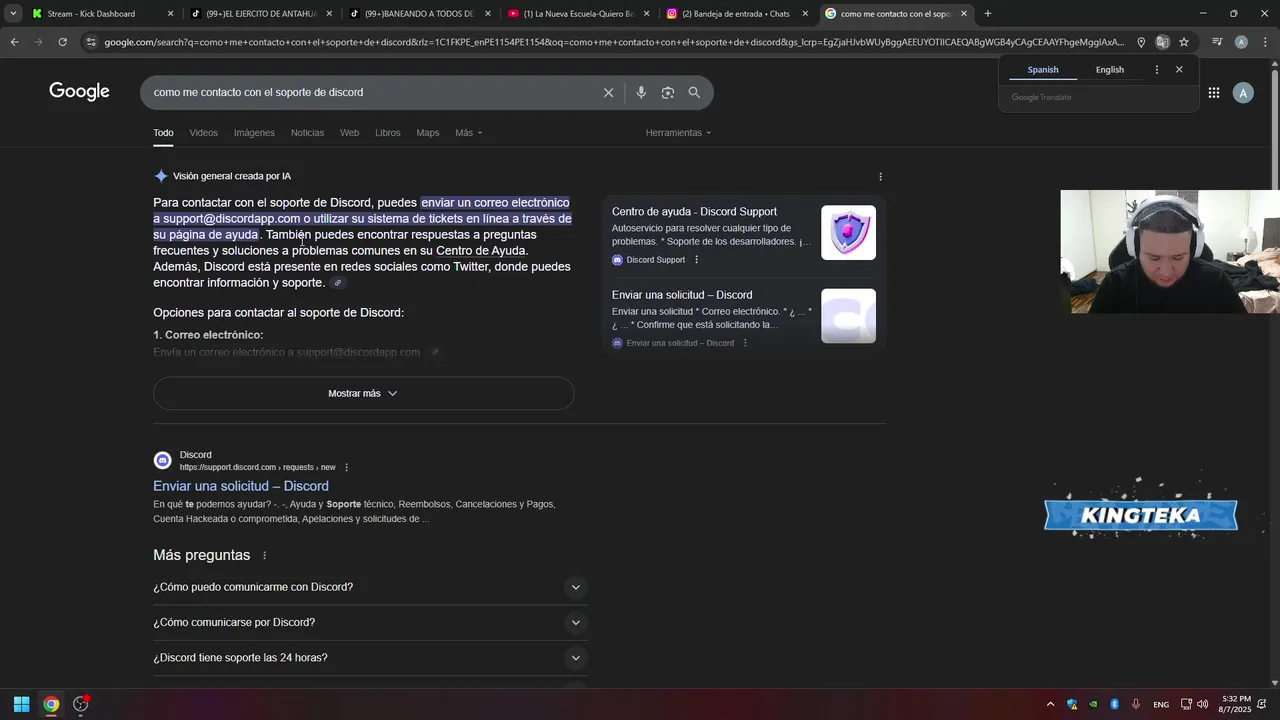The width and height of the screenshot is (1280, 720).
Task: Open options for Discord Support source card
Action: tap(697, 260)
